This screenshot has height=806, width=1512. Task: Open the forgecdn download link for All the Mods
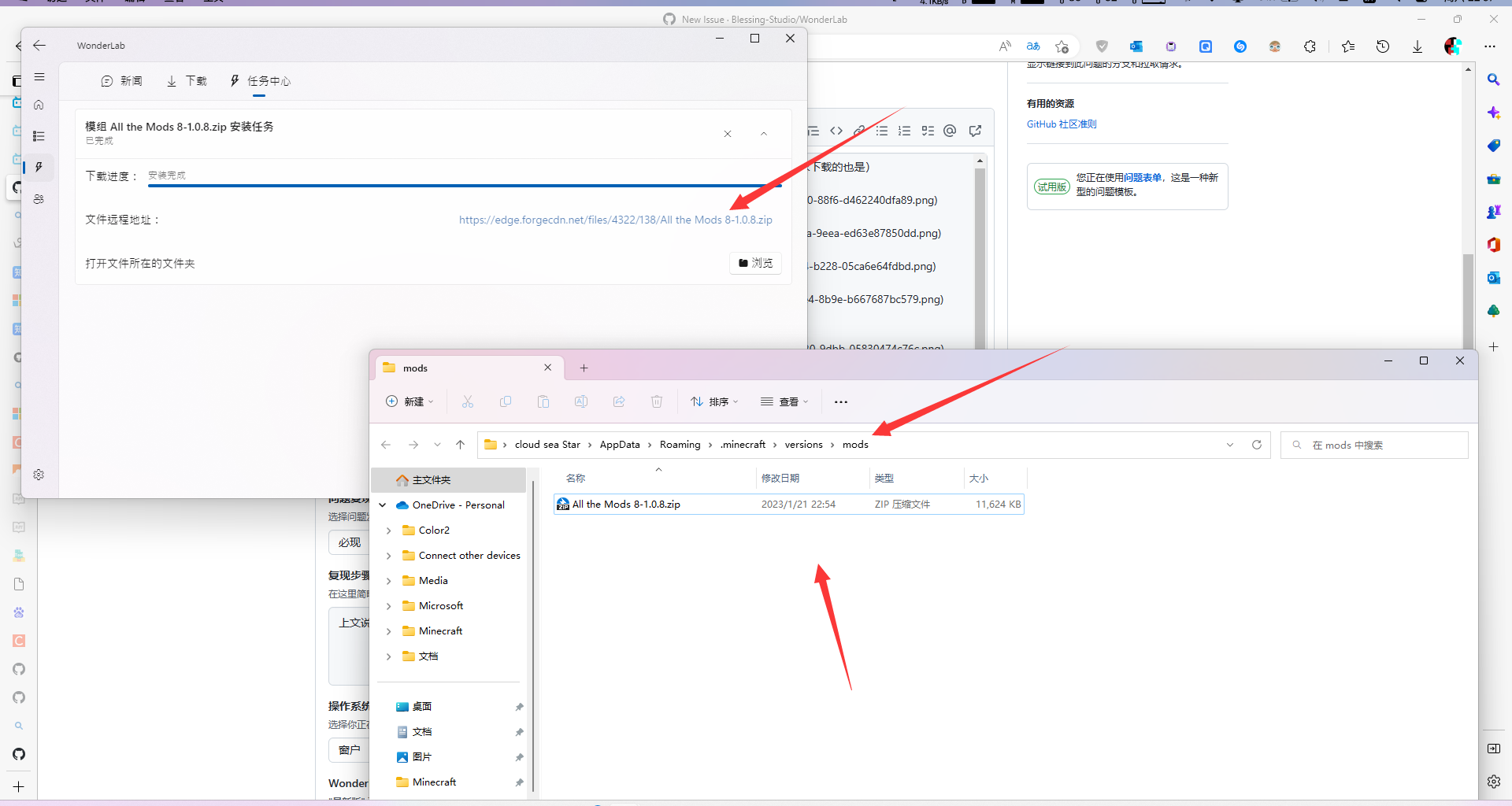point(615,220)
